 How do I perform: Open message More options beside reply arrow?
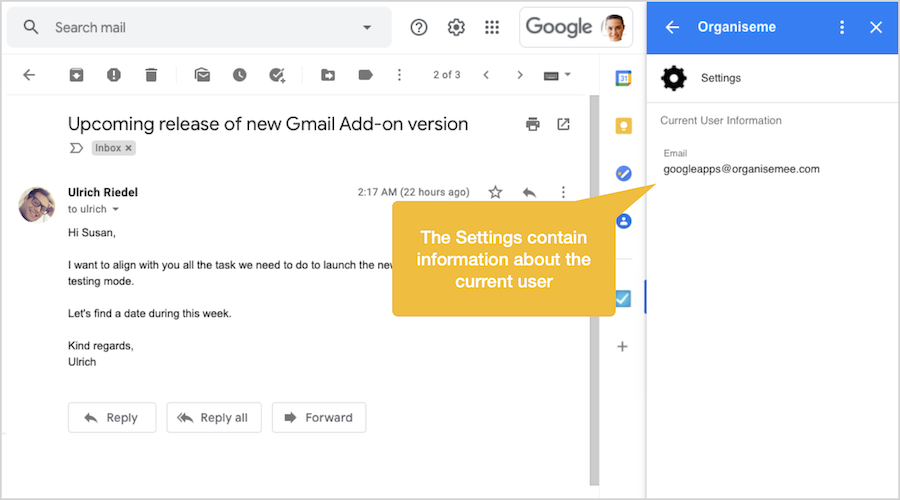[x=563, y=192]
